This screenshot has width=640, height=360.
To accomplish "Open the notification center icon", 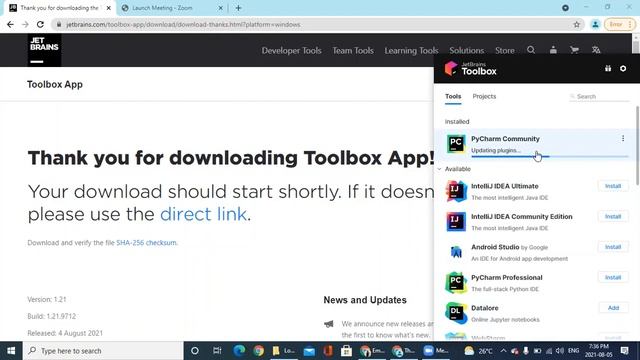I will pos(624,351).
